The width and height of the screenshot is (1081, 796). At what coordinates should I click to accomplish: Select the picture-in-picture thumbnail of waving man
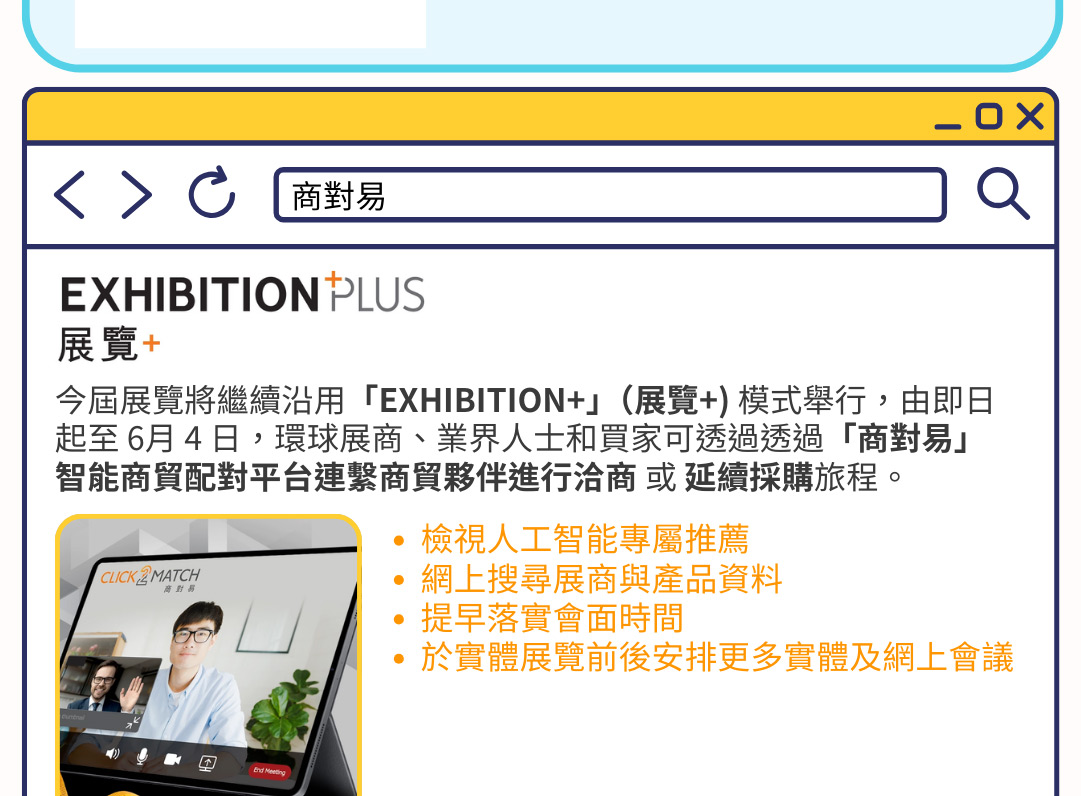click(x=110, y=693)
